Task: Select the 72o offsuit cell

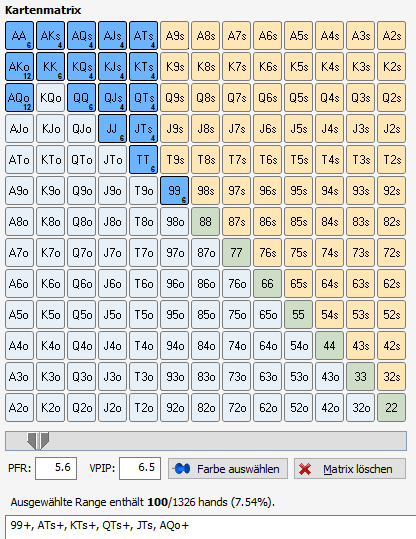Action: point(236,408)
